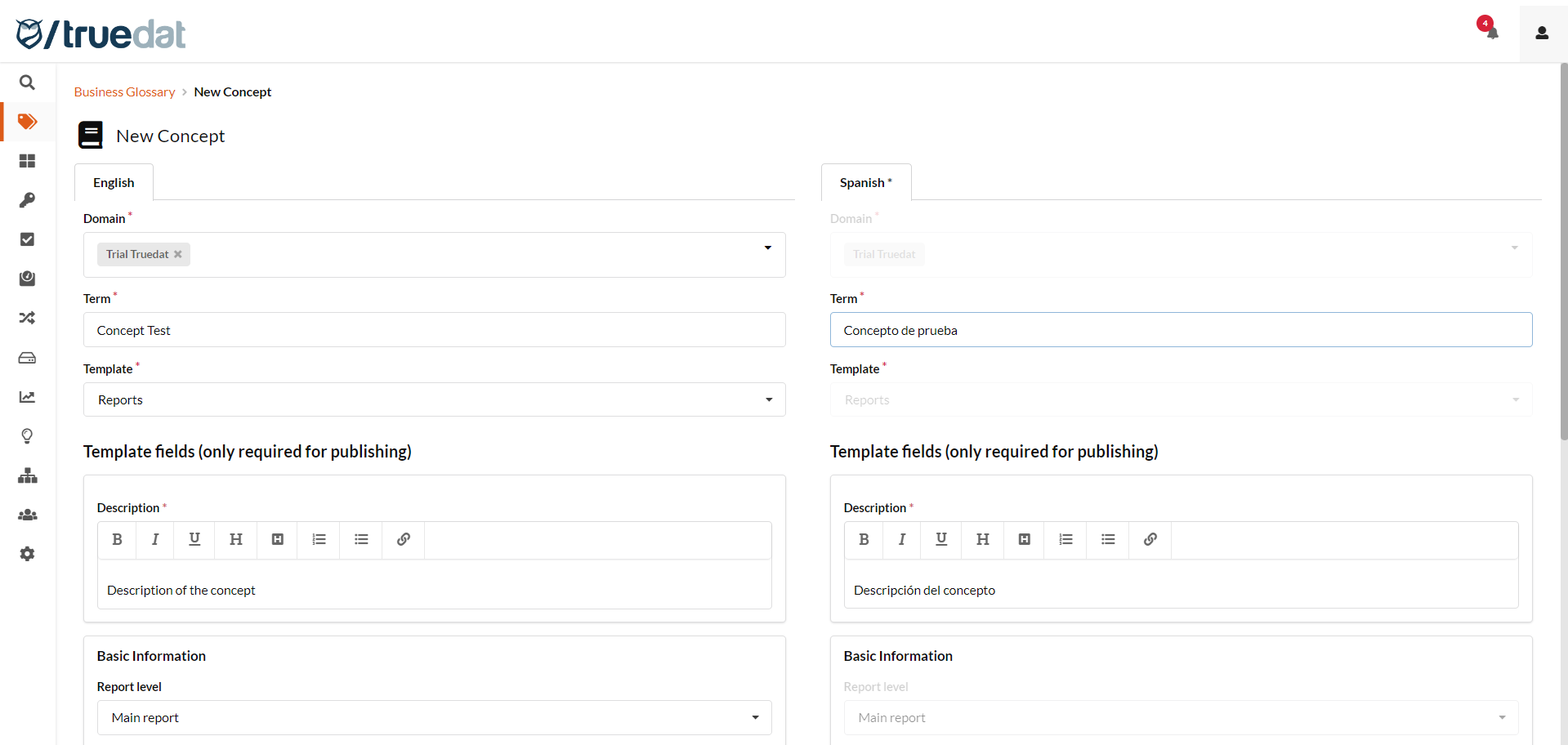This screenshot has width=1568, height=745.
Task: Open the sidebar settings gear icon
Action: (x=27, y=554)
